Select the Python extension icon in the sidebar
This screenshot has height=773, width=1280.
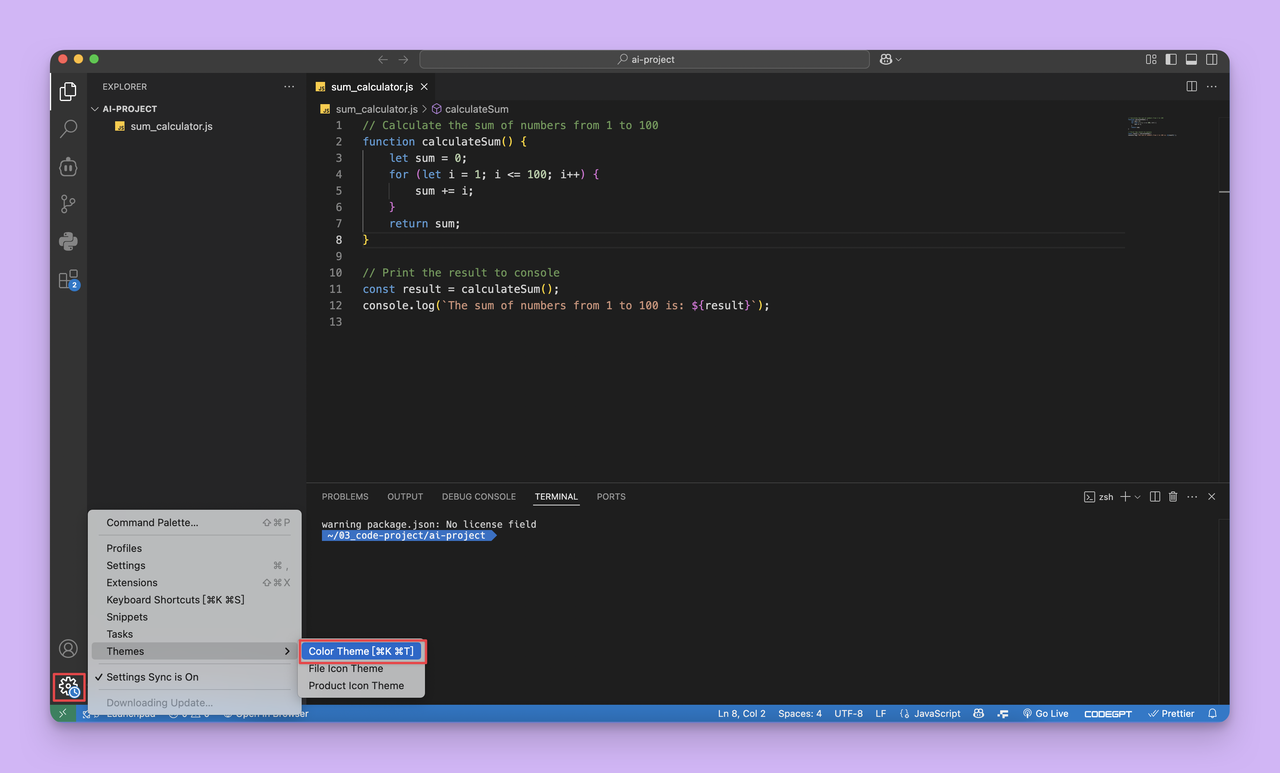[x=67, y=241]
